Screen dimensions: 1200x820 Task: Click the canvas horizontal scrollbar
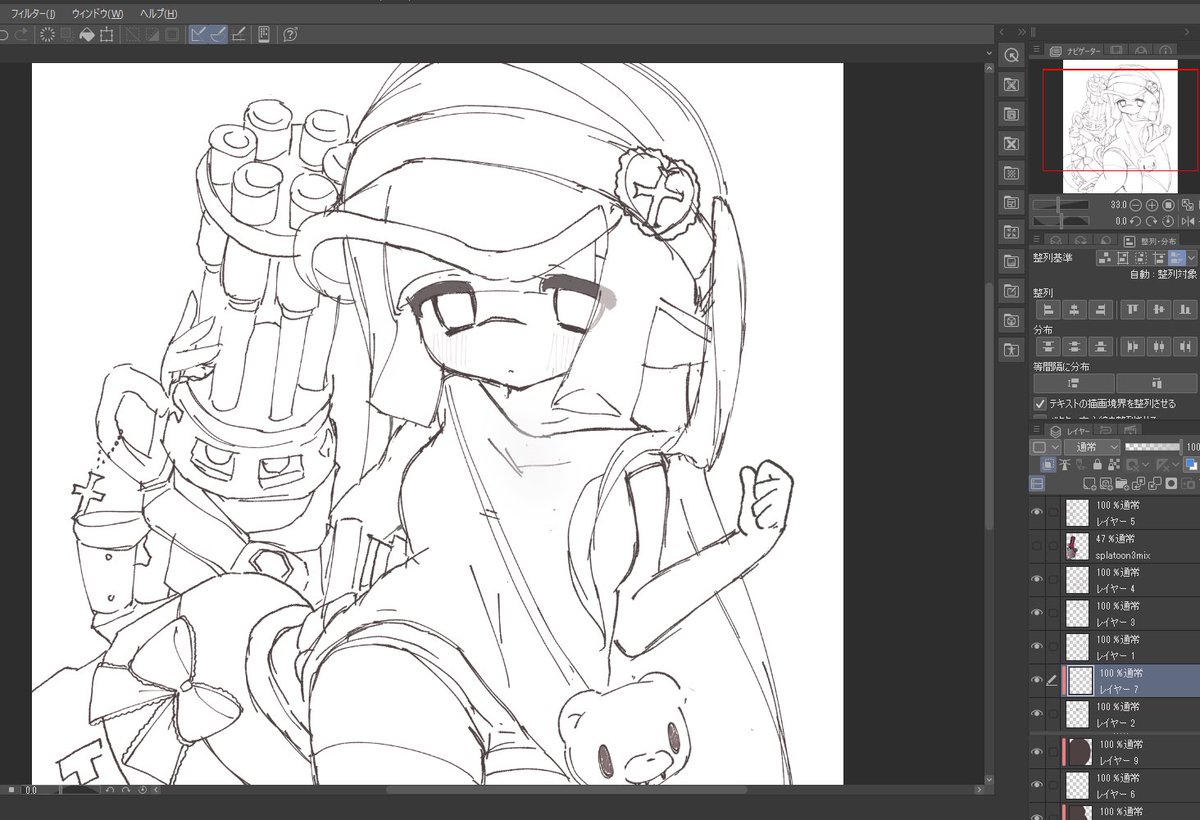click(x=565, y=790)
